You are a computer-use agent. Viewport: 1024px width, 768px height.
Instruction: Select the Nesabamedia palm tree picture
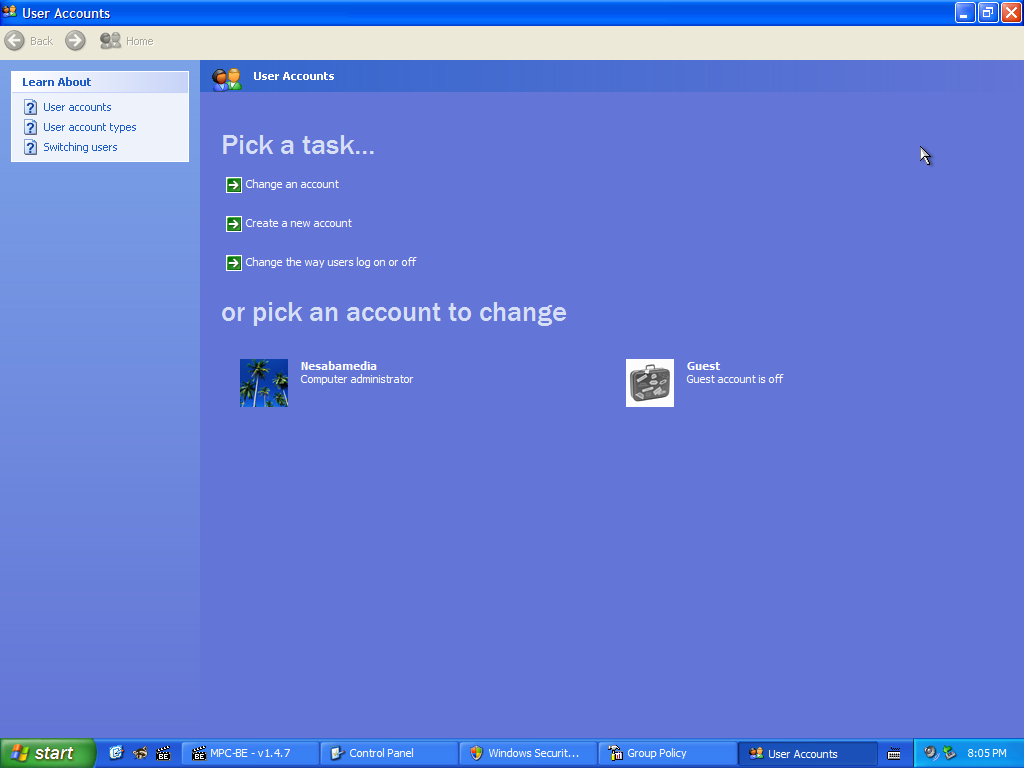click(x=264, y=383)
